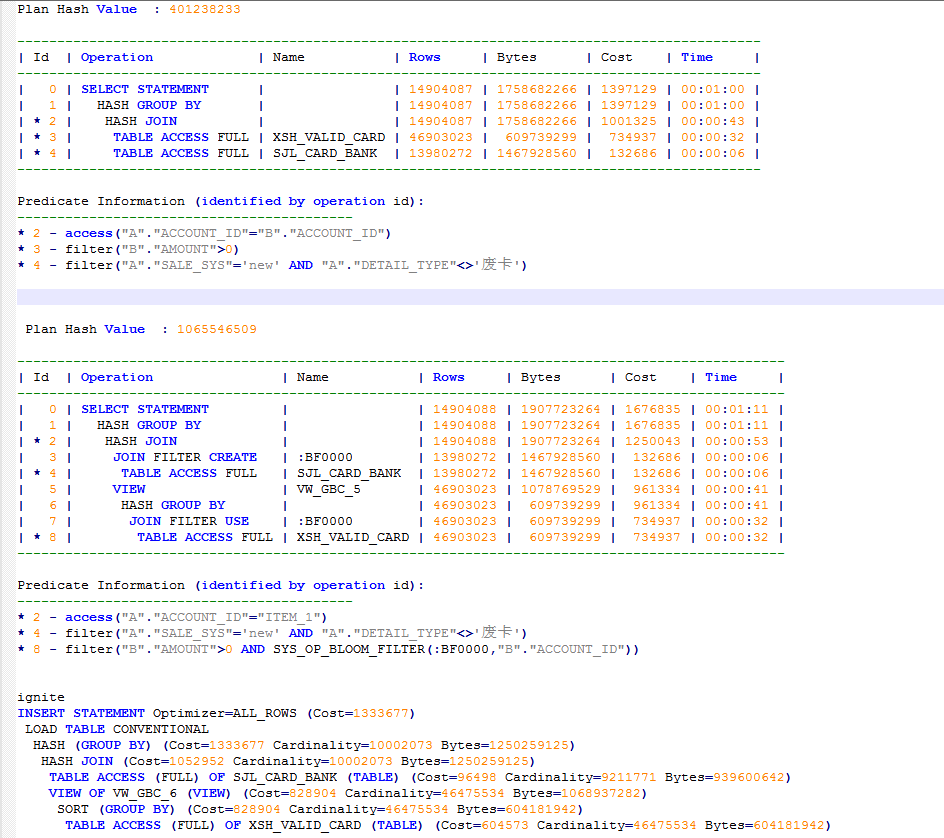Screen dimensions: 944x838
Task: Click the bytes value 1078769529 in the VIEW row
Action: (x=560, y=489)
